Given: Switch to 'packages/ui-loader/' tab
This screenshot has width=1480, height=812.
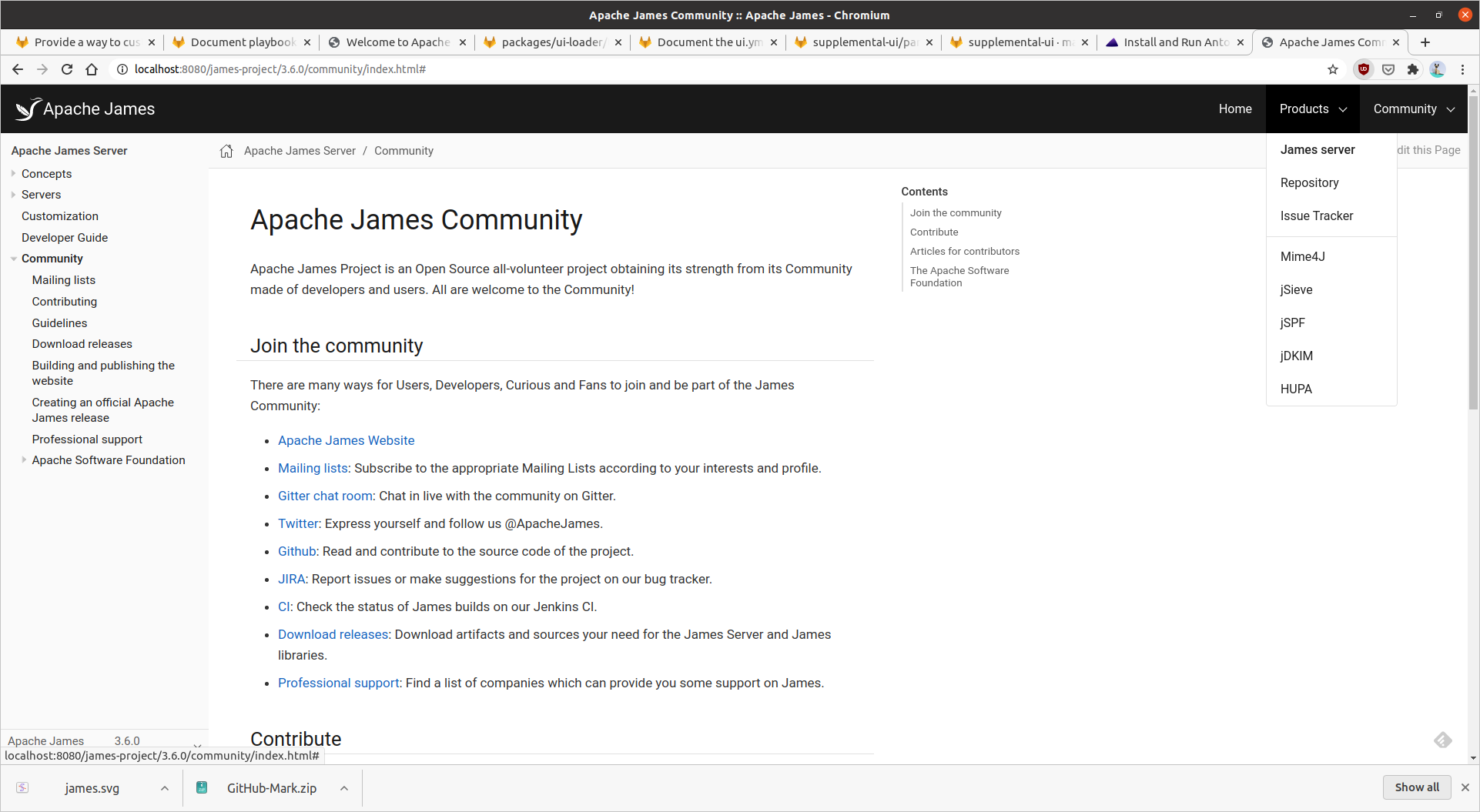Looking at the screenshot, I should tap(552, 42).
